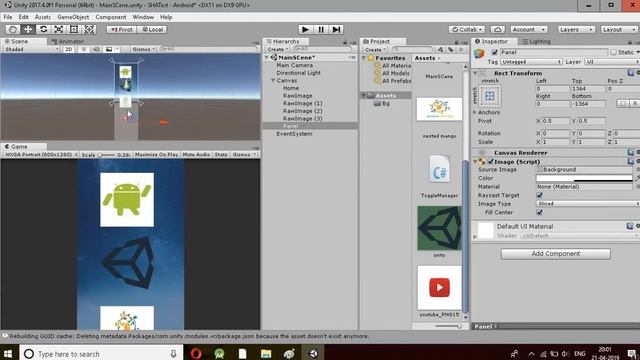Click the Top value field 1364
The width and height of the screenshot is (640, 360).
pos(588,89)
